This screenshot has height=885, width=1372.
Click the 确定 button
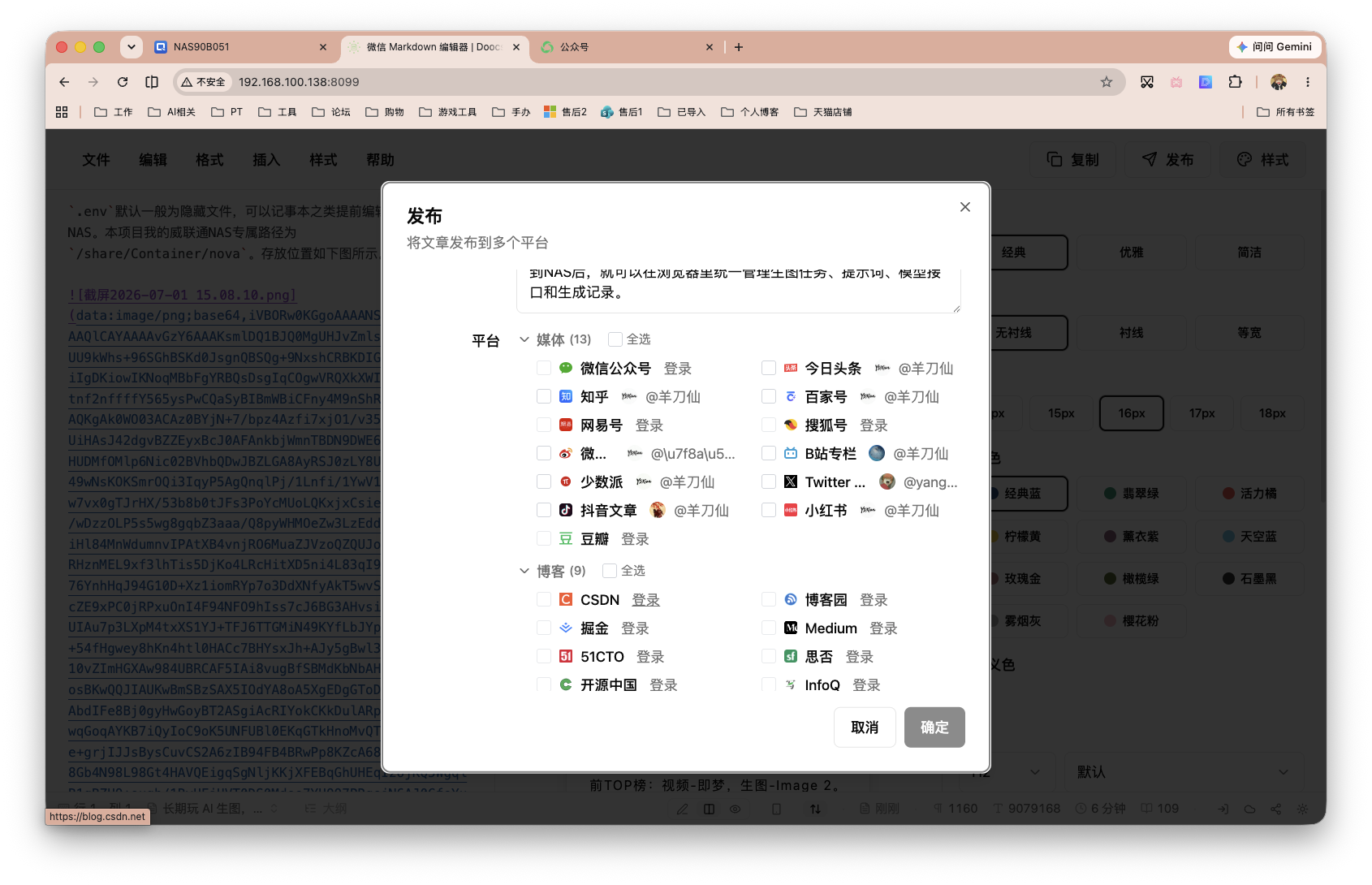[934, 727]
